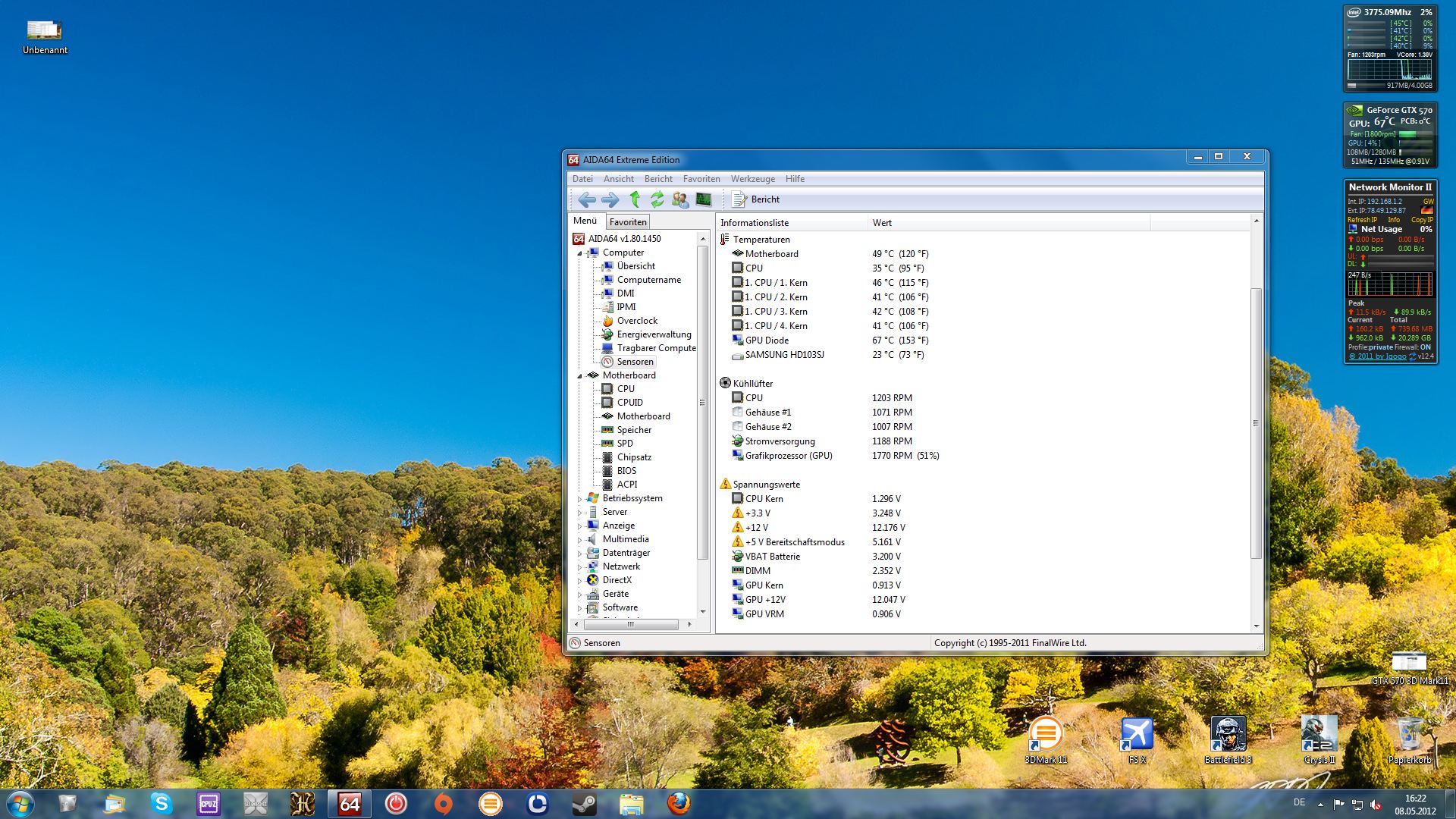This screenshot has height=819, width=1456.
Task: Expand the Netzwerk tree node
Action: [x=580, y=567]
